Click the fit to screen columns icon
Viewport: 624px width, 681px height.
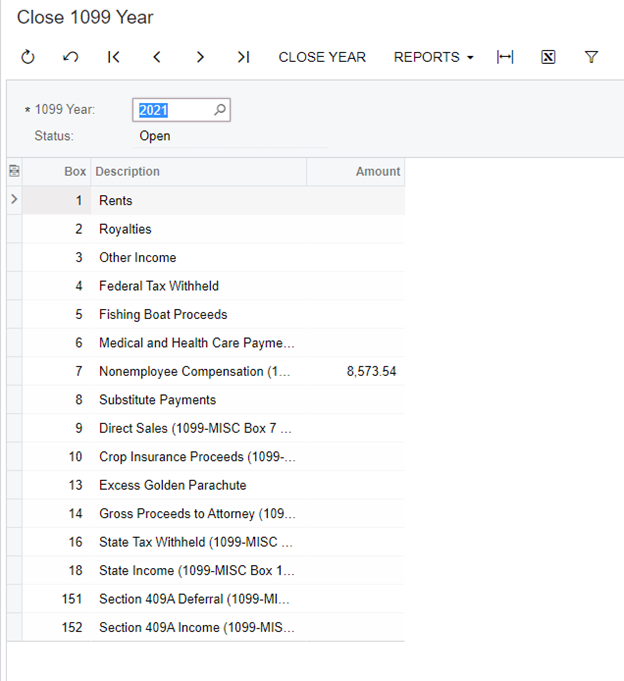coord(505,57)
